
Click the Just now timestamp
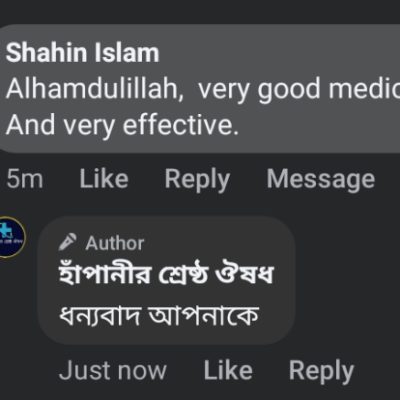[113, 370]
